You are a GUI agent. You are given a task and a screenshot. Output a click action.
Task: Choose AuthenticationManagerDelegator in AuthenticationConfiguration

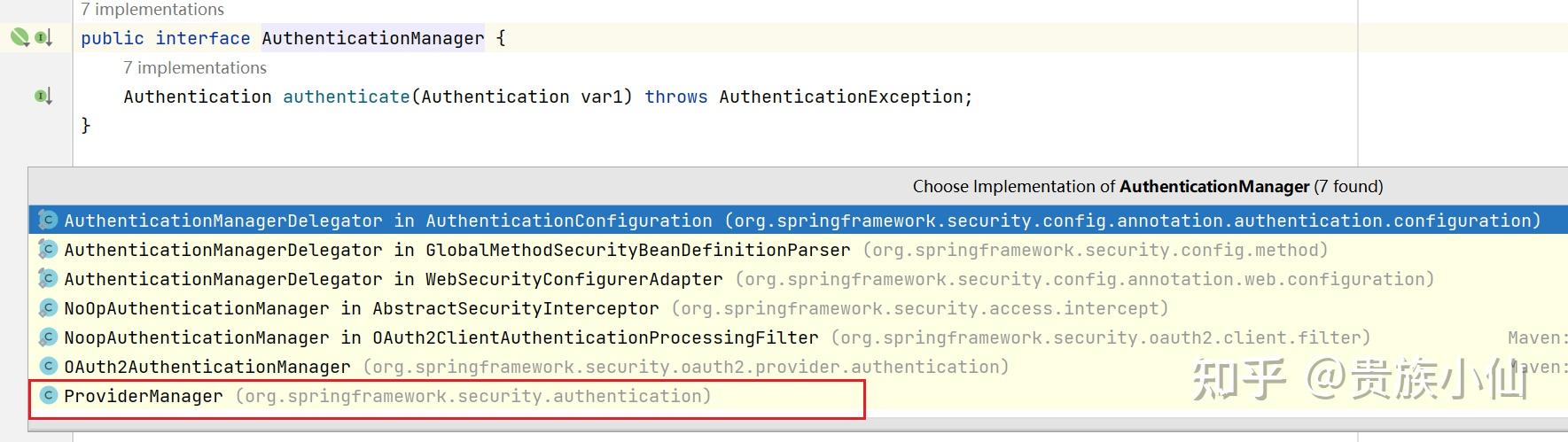point(802,221)
